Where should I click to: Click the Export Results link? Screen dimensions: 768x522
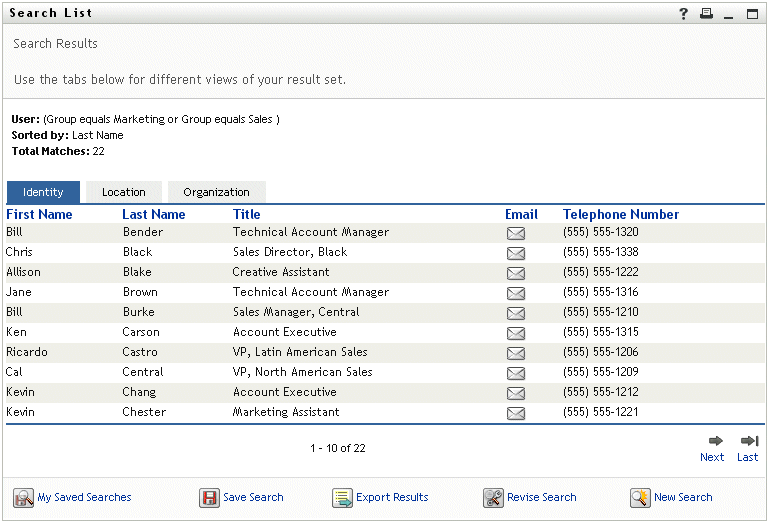coord(391,497)
